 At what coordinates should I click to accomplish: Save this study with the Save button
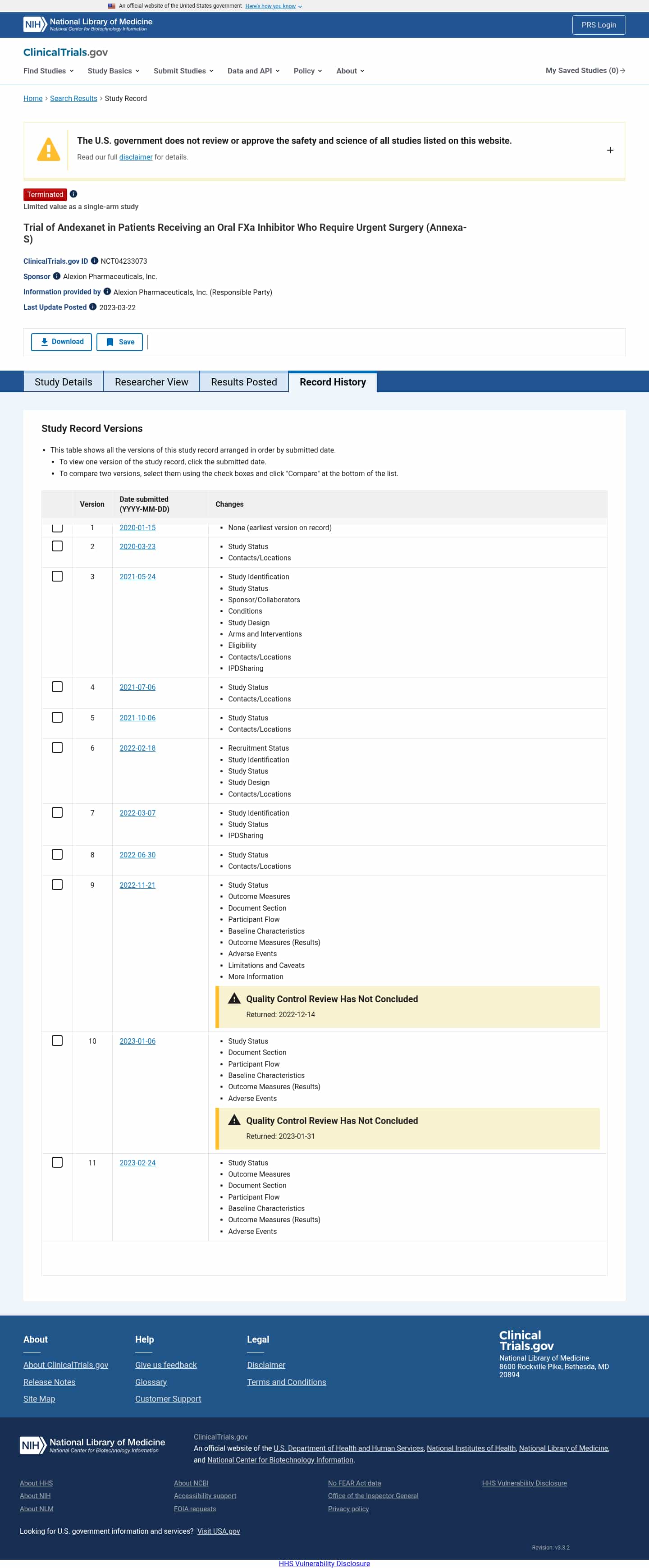pos(120,342)
